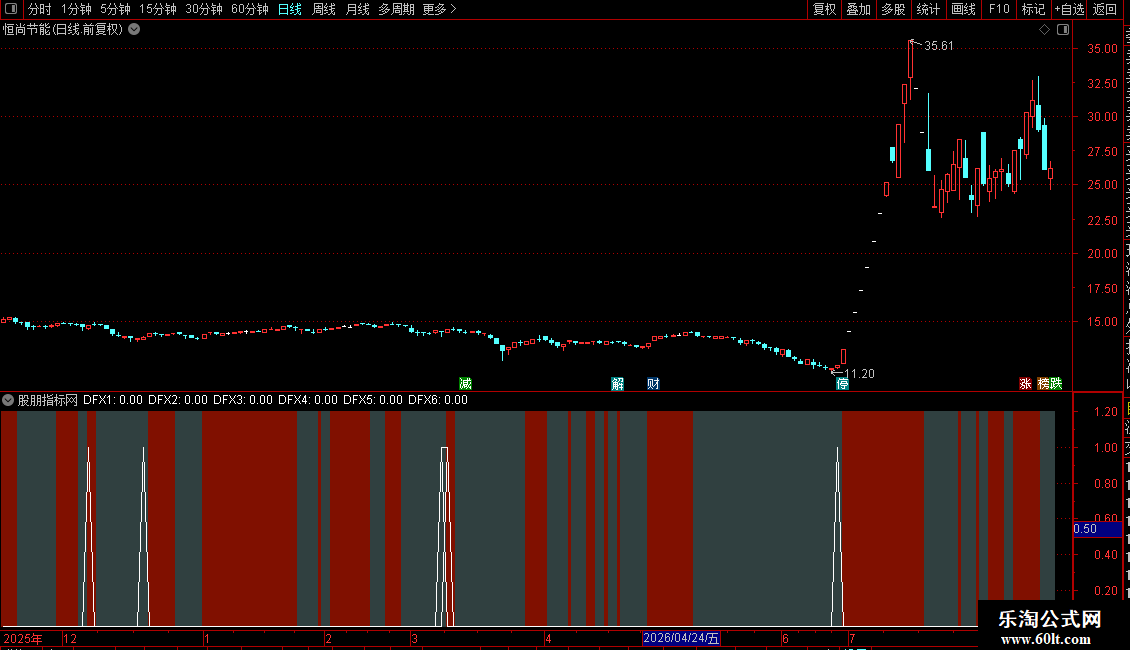Viewport: 1130px width, 650px height.
Task: Click the 涨 marker icon
Action: pos(1025,383)
